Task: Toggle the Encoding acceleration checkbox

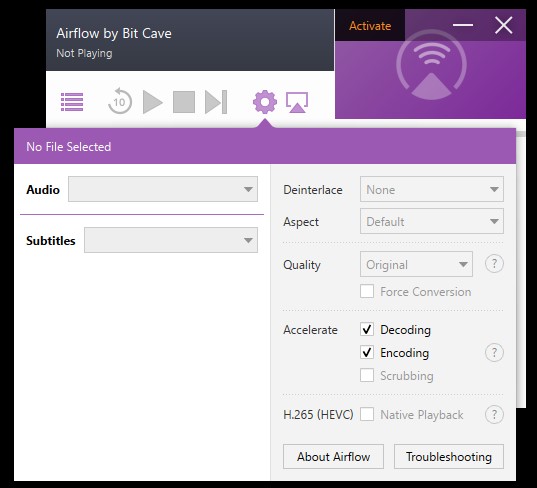Action: (367, 352)
